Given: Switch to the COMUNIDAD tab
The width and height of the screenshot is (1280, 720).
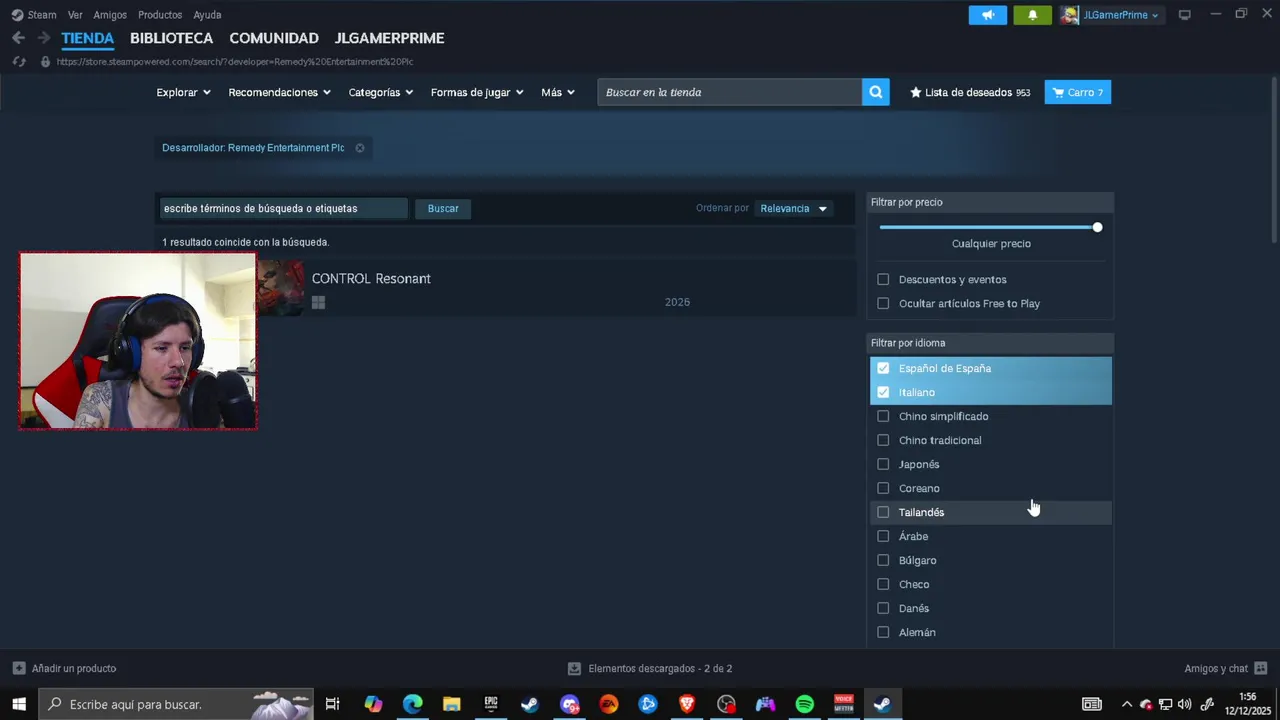Looking at the screenshot, I should (x=274, y=38).
